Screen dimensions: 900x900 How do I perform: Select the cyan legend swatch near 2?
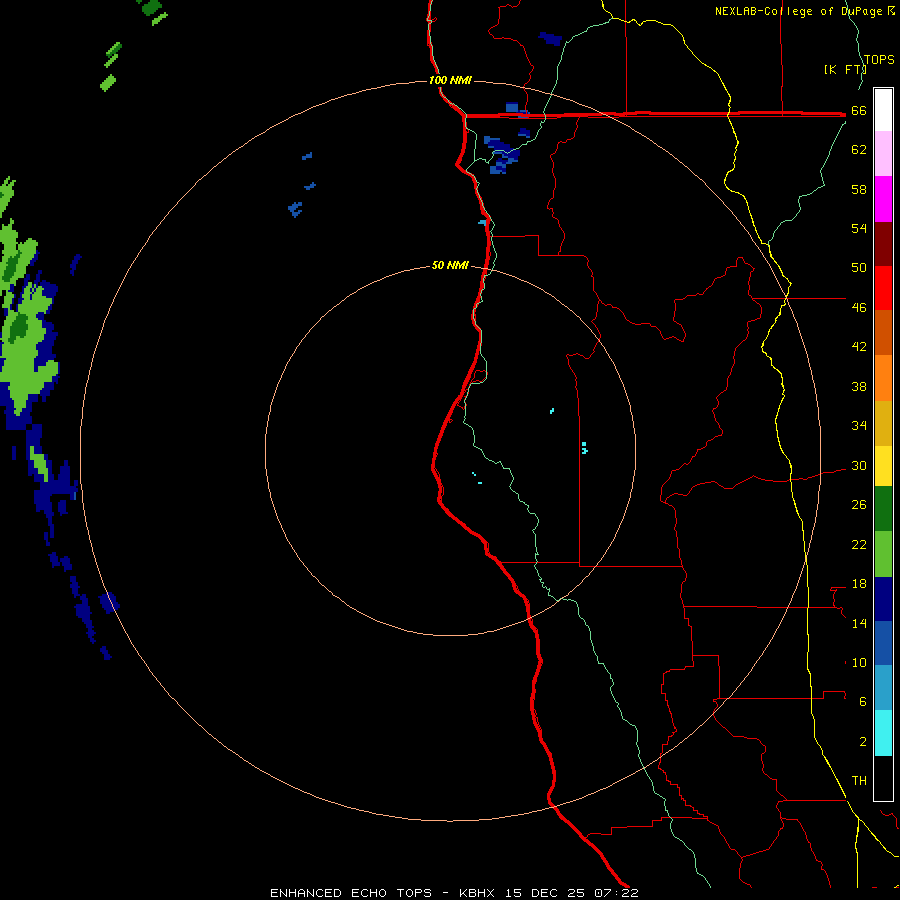883,733
